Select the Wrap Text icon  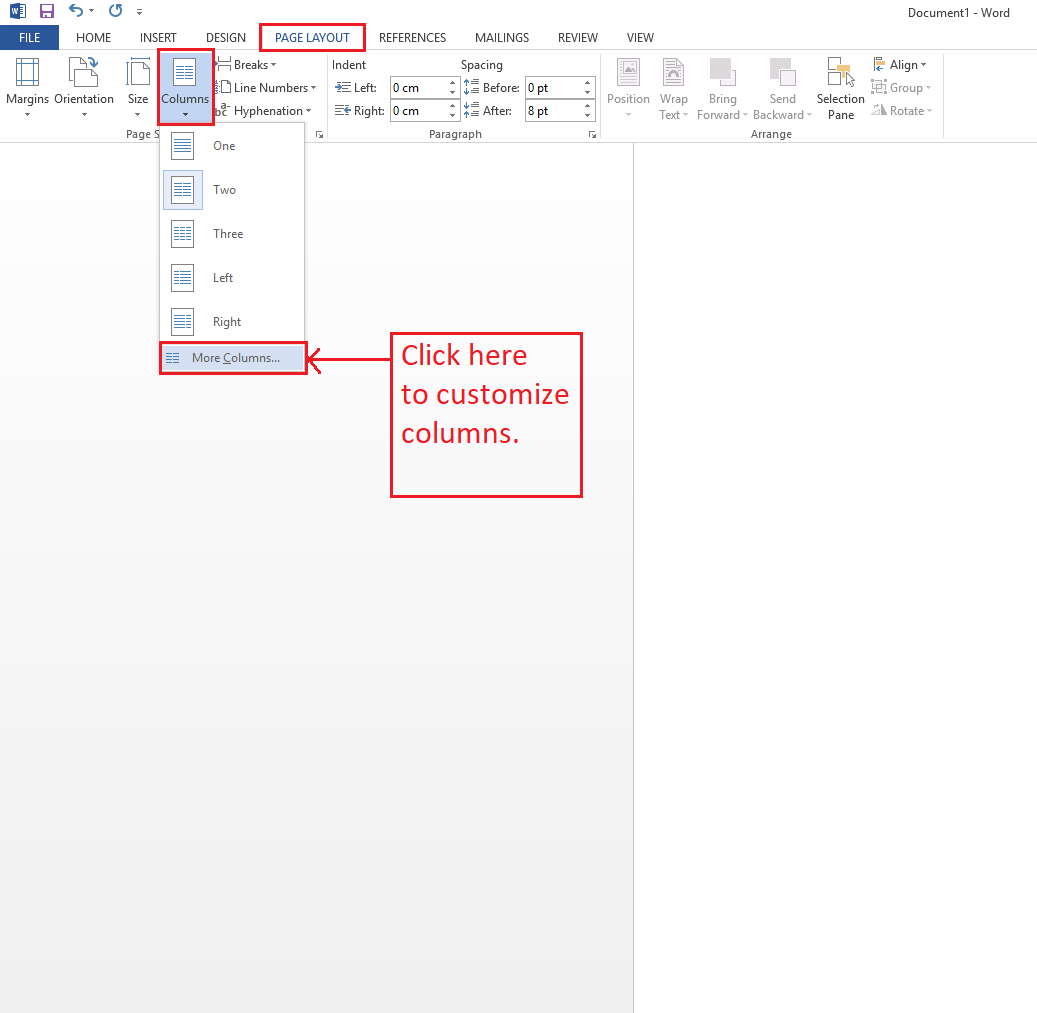[673, 88]
